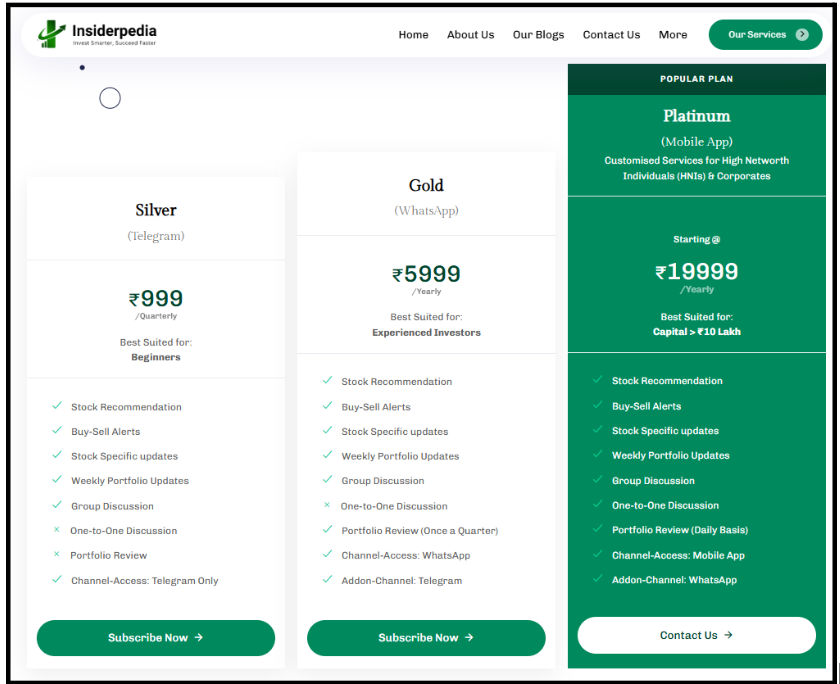Click the Platinum plan title

[696, 116]
